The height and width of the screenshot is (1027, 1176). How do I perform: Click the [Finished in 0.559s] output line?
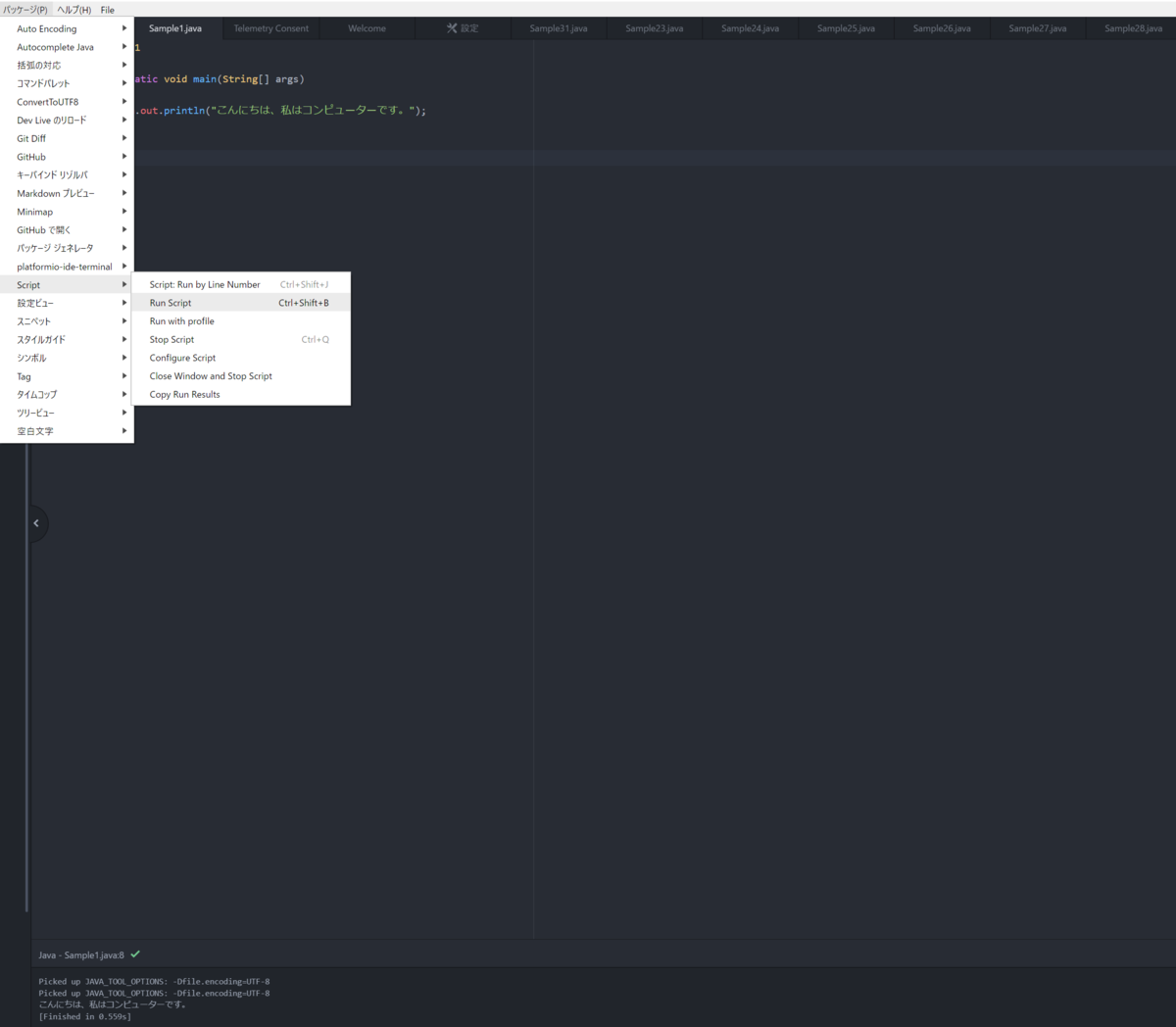click(84, 1016)
